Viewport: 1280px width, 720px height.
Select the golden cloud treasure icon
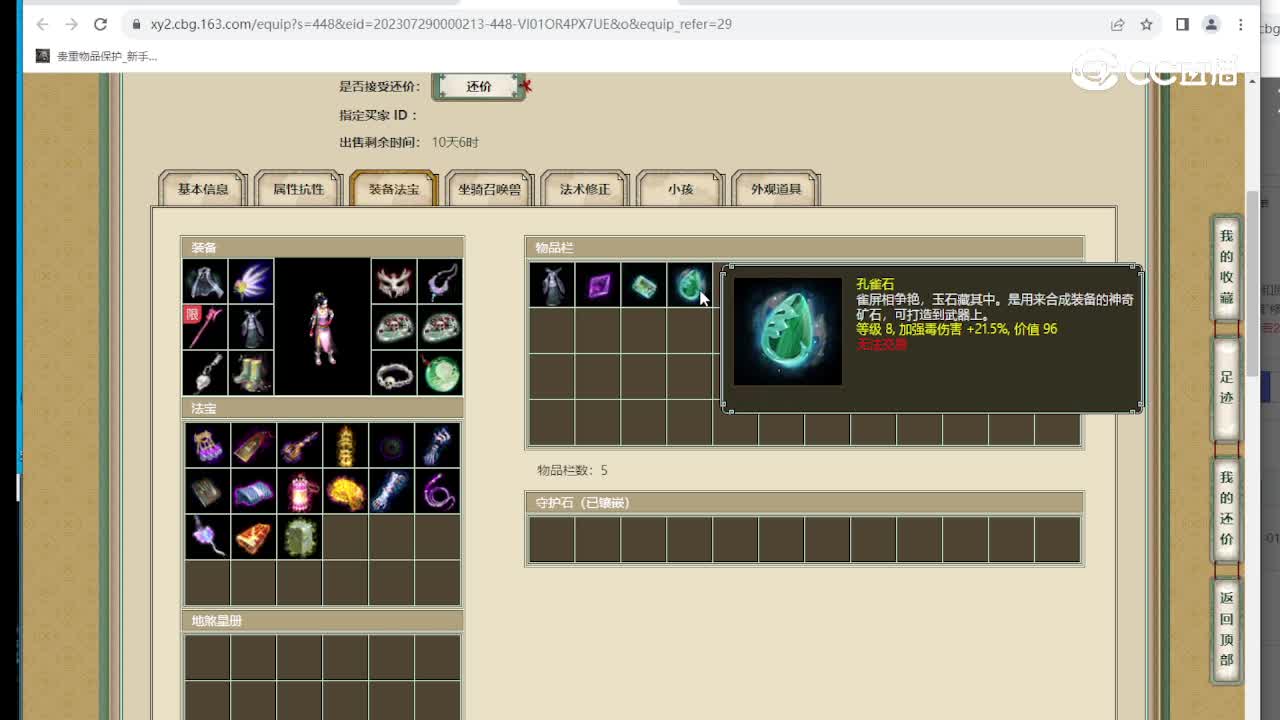345,491
